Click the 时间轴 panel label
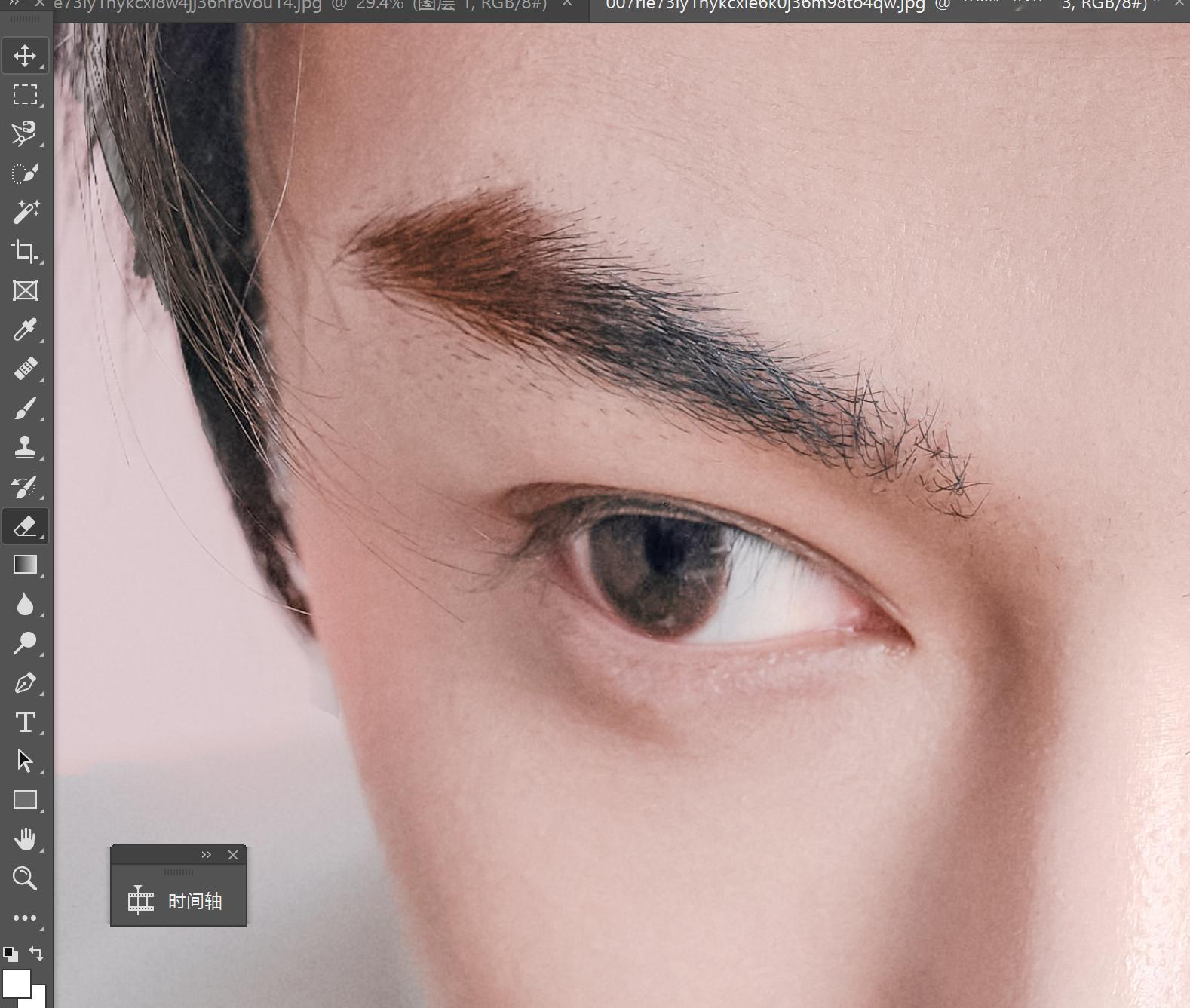1190x1008 pixels. click(195, 901)
